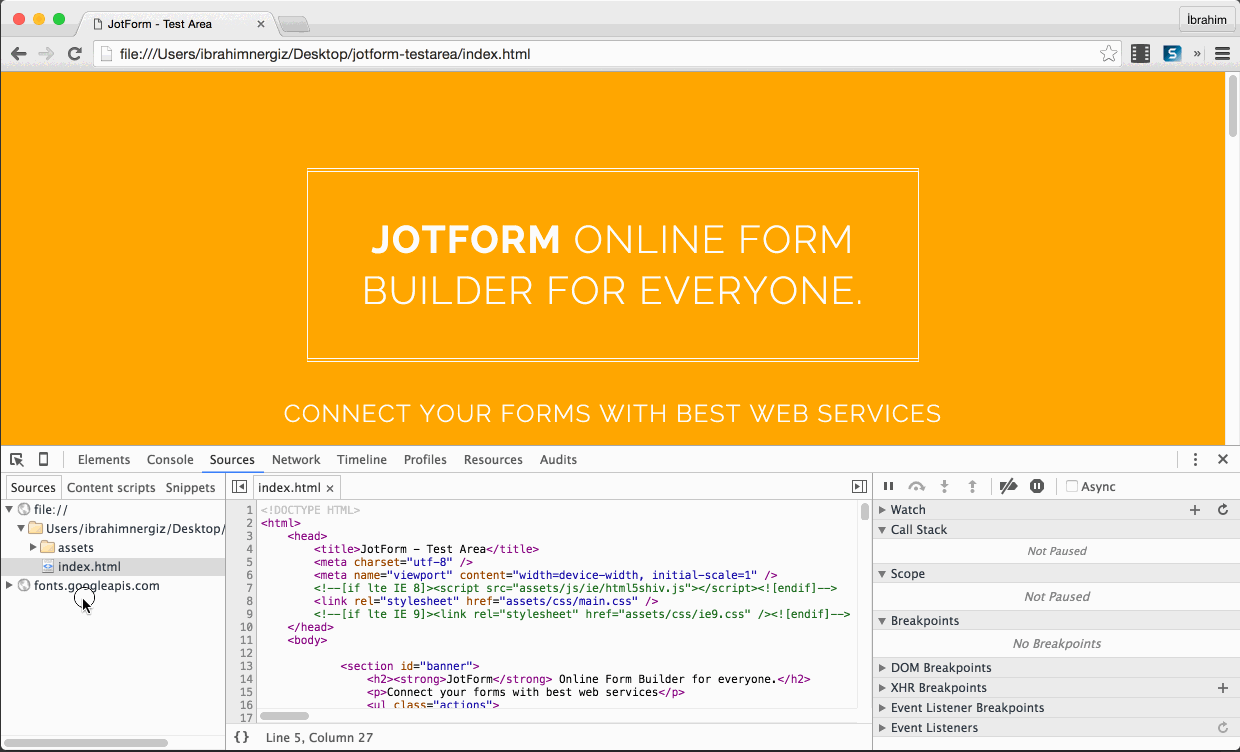This screenshot has width=1240, height=752.
Task: Open the Resources tab
Action: tap(493, 460)
